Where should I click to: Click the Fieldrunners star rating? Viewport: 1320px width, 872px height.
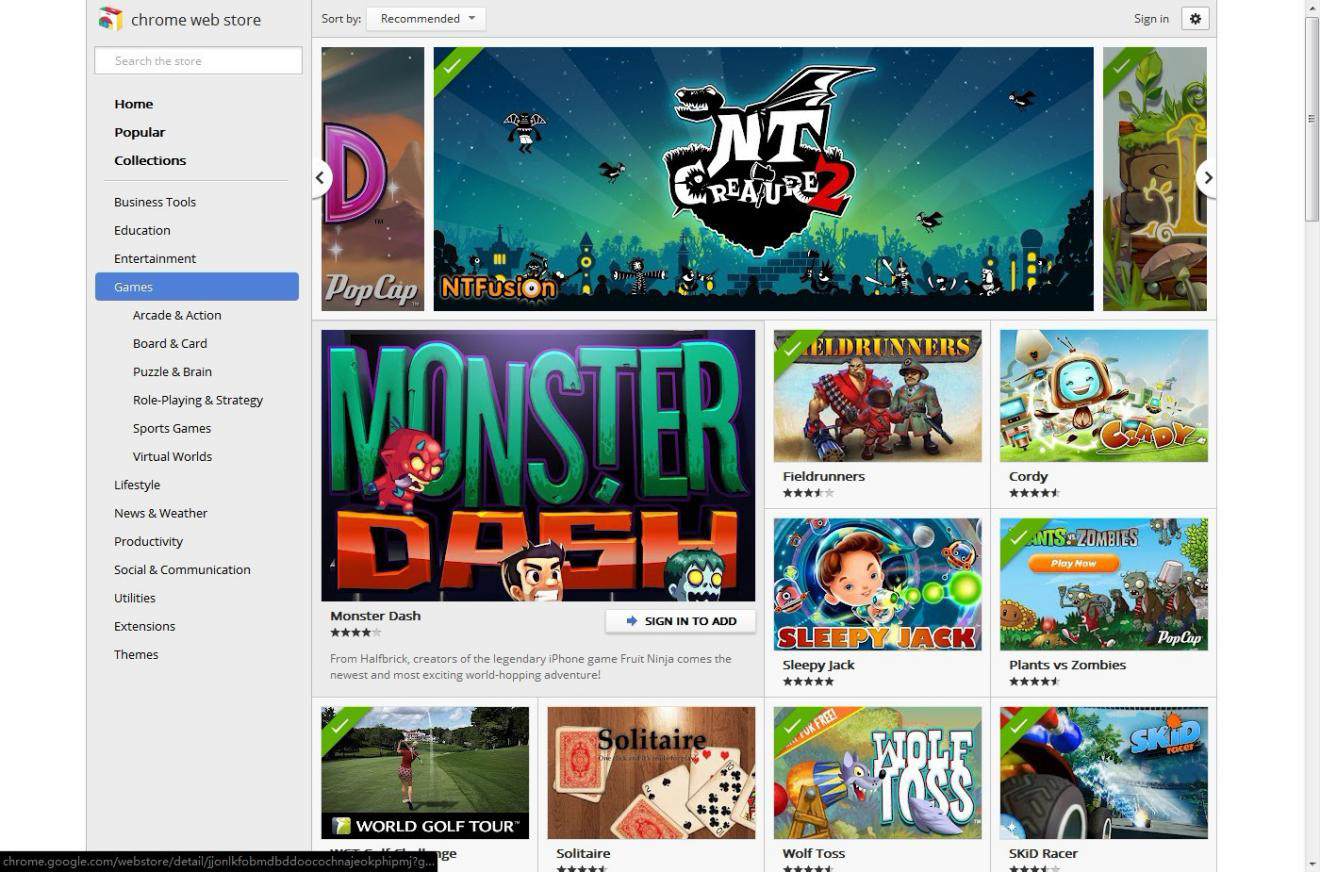pos(808,493)
